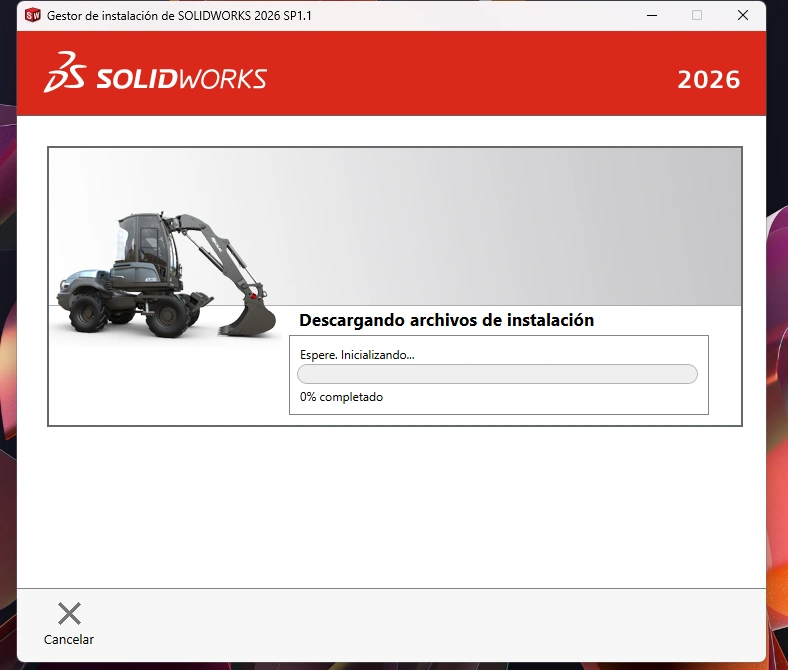788x670 pixels.
Task: Click the Cancelar label
Action: [x=69, y=639]
